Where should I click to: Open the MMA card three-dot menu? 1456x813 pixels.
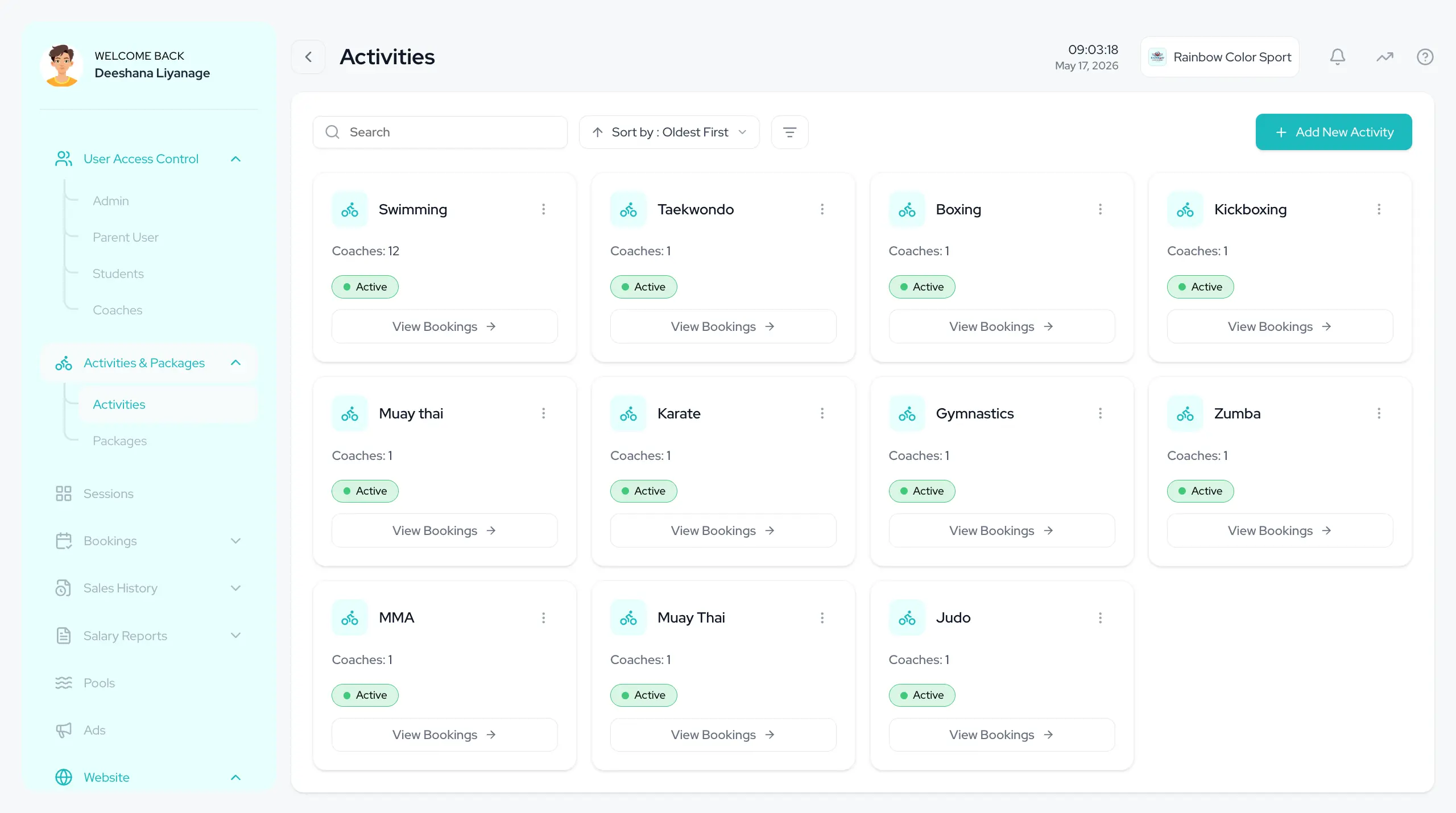coord(544,617)
